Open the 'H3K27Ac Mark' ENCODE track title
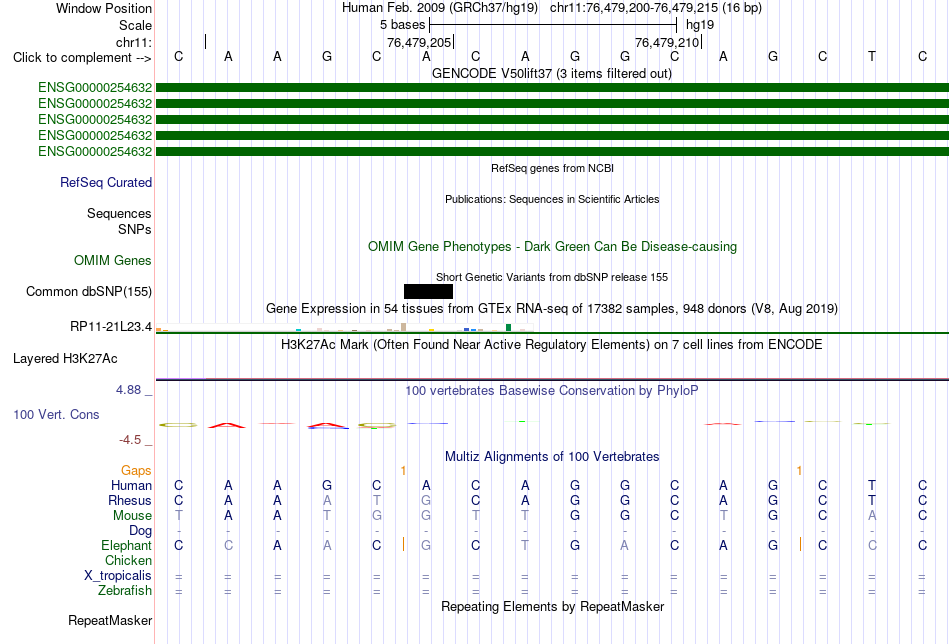This screenshot has width=950, height=644. pos(552,345)
